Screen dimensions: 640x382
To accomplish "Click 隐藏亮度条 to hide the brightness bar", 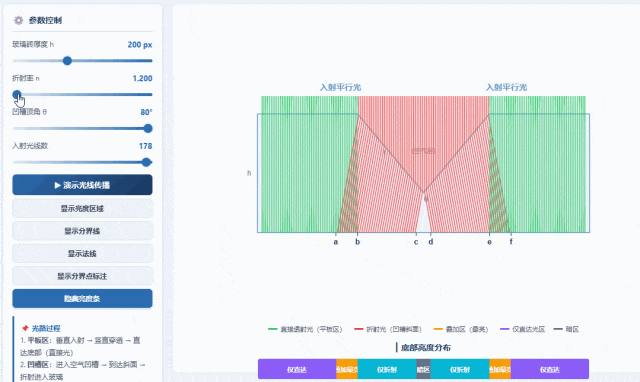I will coord(82,298).
